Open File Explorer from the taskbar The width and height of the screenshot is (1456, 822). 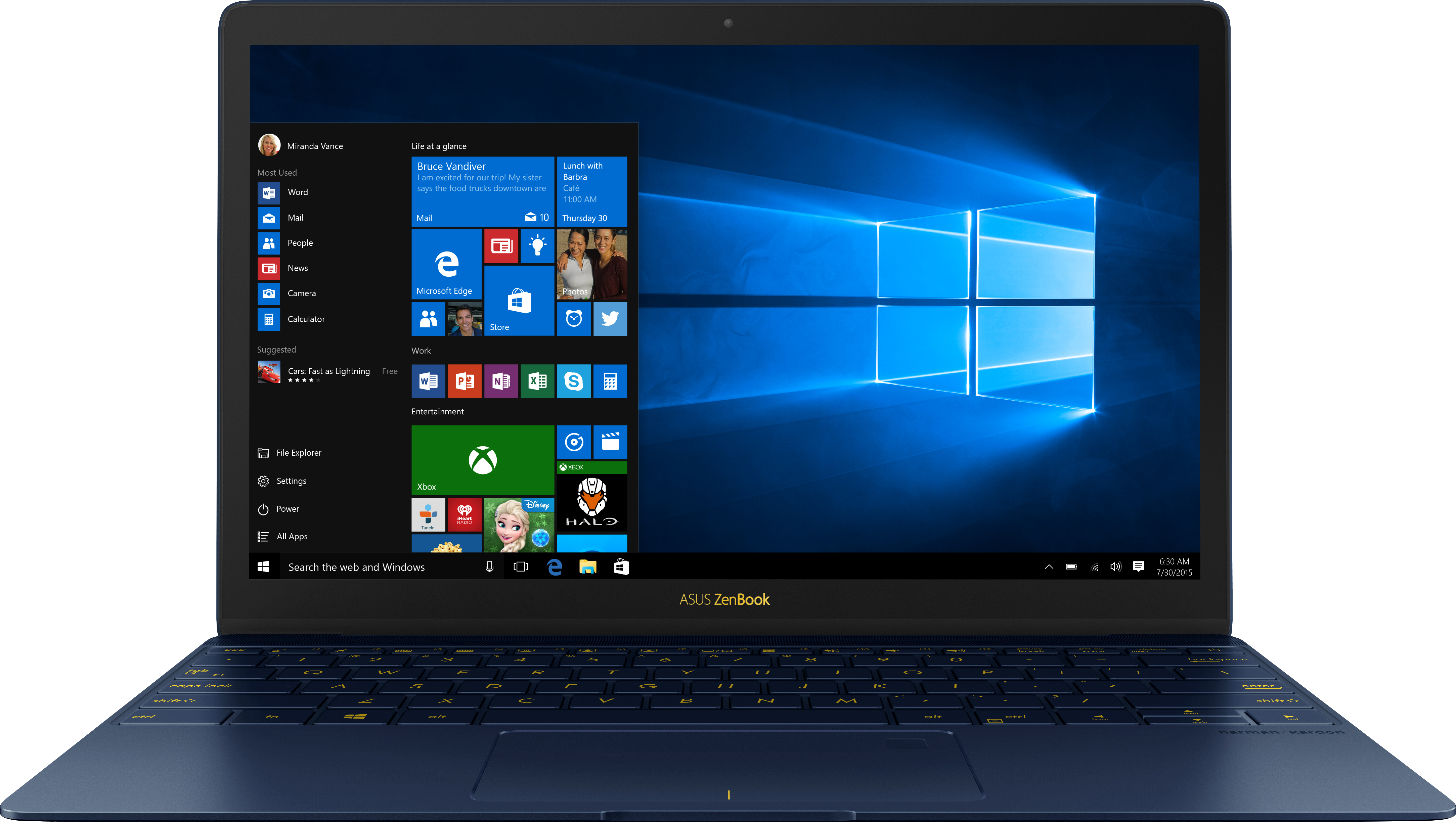pyautogui.click(x=588, y=567)
